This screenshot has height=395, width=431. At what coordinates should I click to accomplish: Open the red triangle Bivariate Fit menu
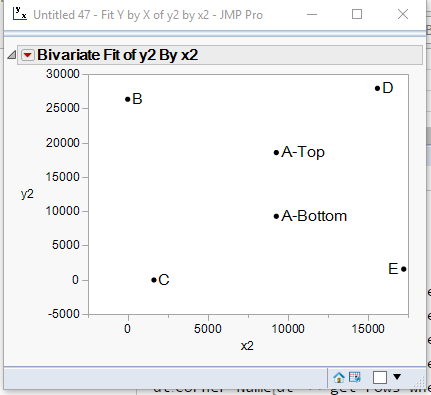click(28, 55)
